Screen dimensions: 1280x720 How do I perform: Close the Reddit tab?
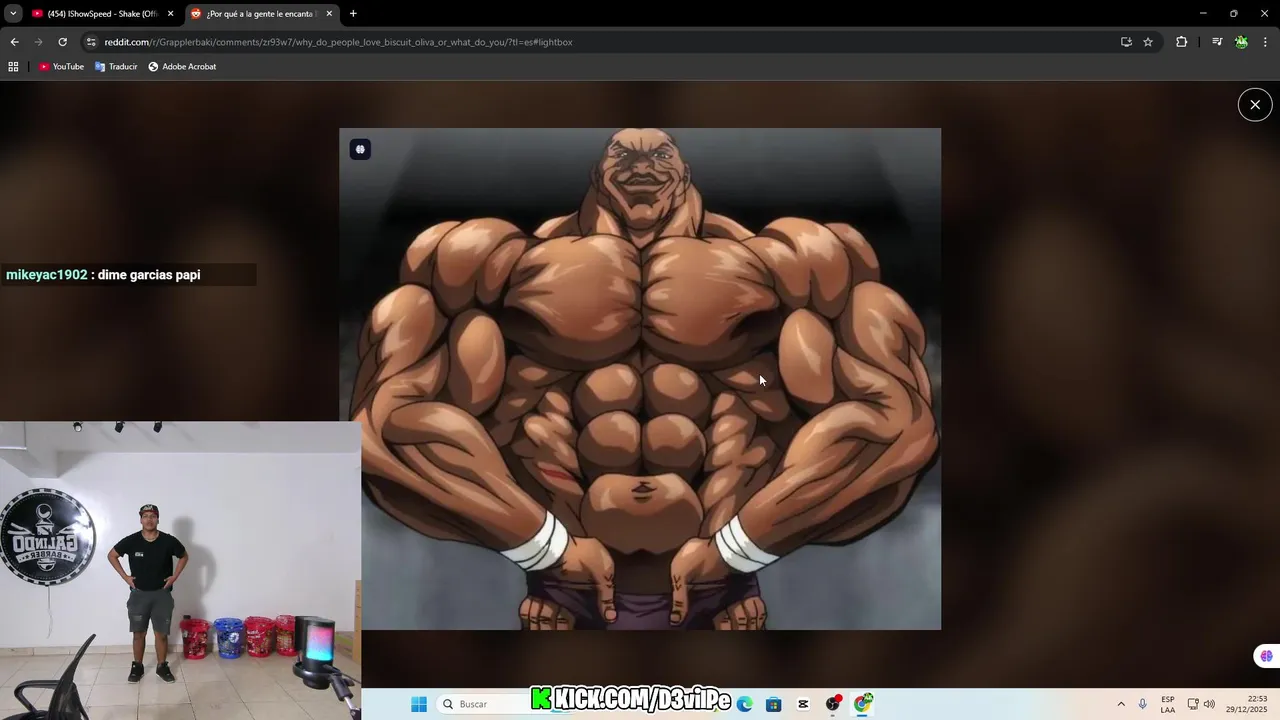(x=329, y=14)
